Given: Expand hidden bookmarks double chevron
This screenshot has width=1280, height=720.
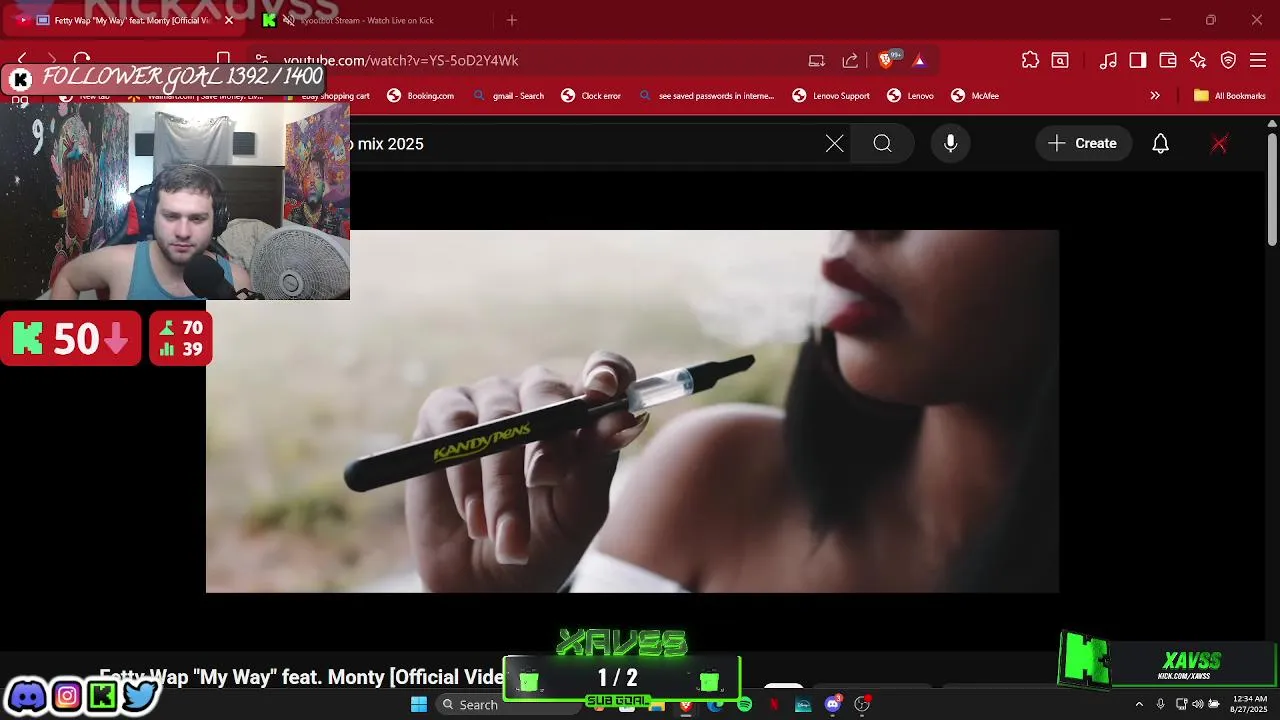Looking at the screenshot, I should click(x=1155, y=96).
